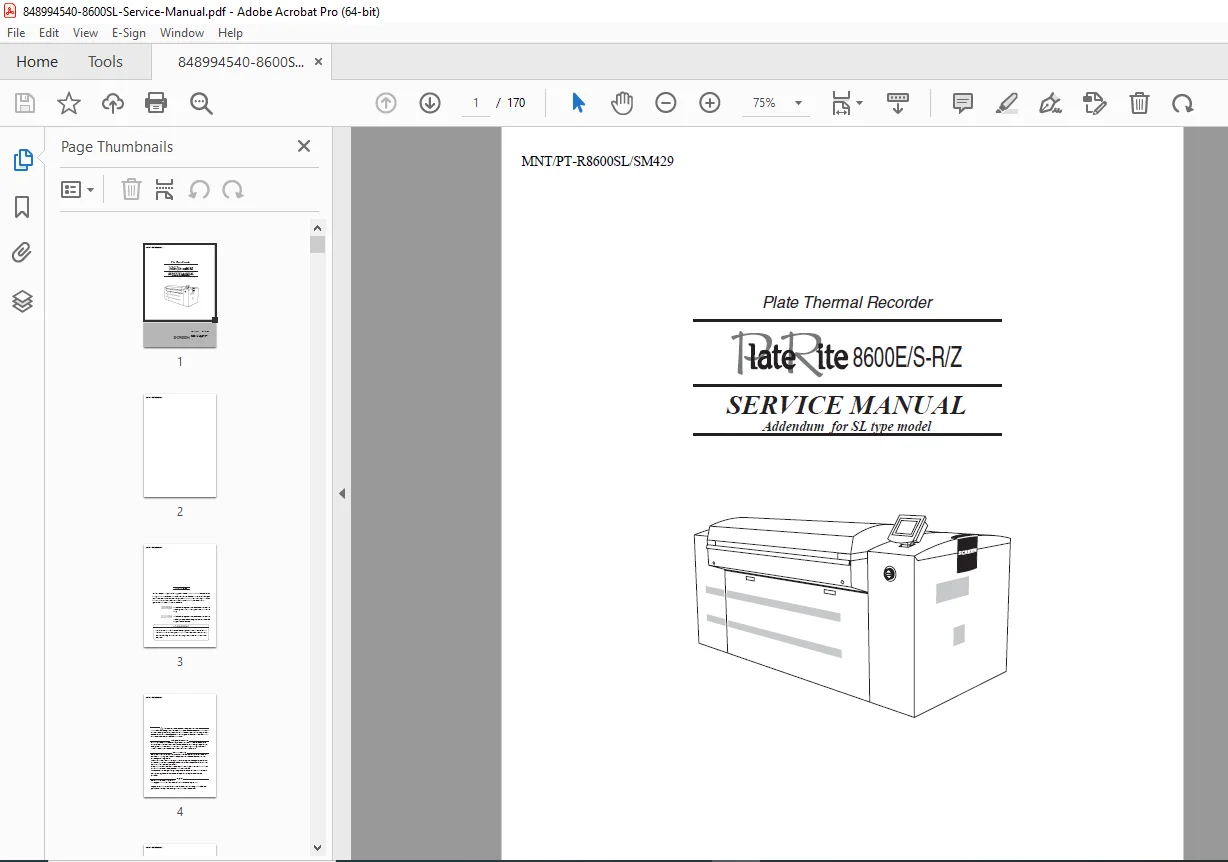Screen dimensions: 1228x862
Task: Activate the Hand pan tool
Action: tap(622, 103)
